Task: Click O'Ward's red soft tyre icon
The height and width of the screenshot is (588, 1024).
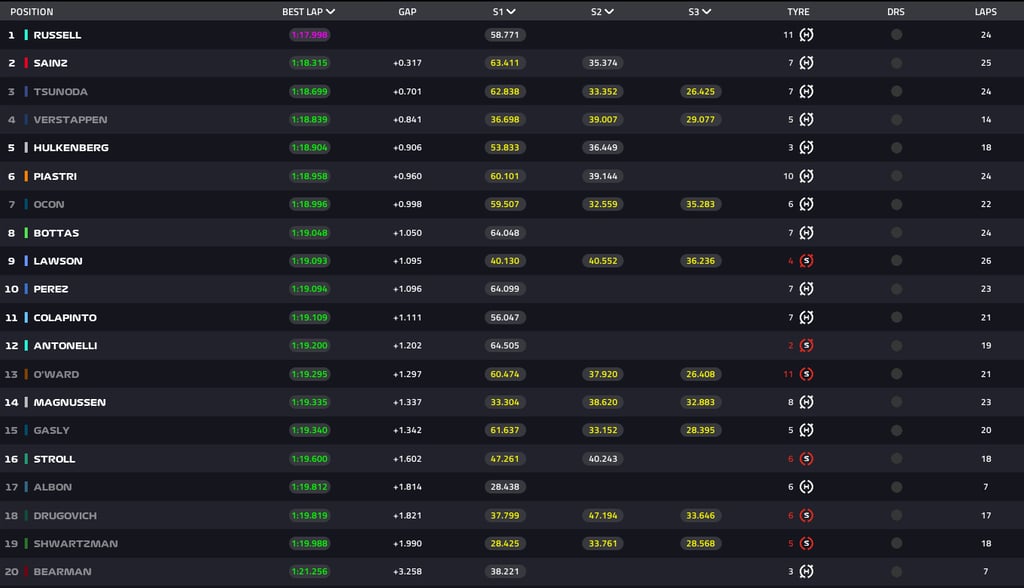Action: 807,374
